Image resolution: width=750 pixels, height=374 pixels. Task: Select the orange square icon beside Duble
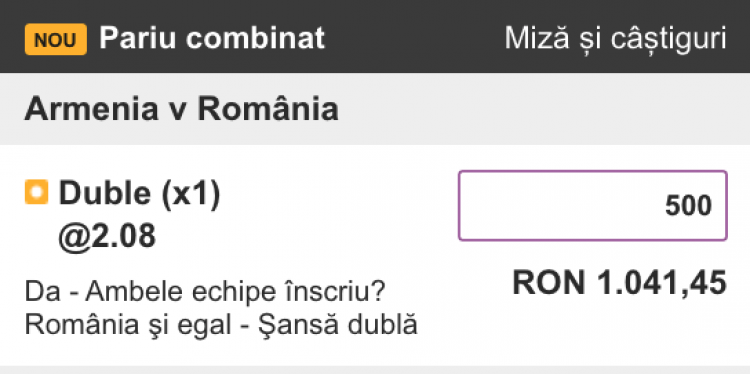coord(36,192)
